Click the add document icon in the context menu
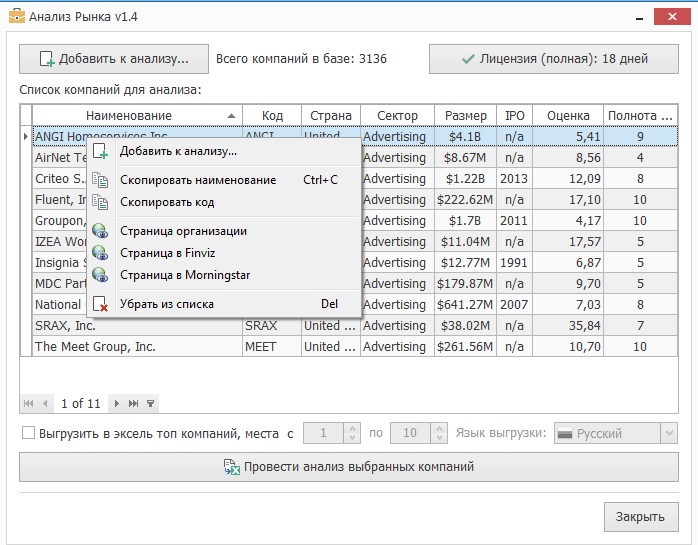This screenshot has height=545, width=698. click(100, 152)
